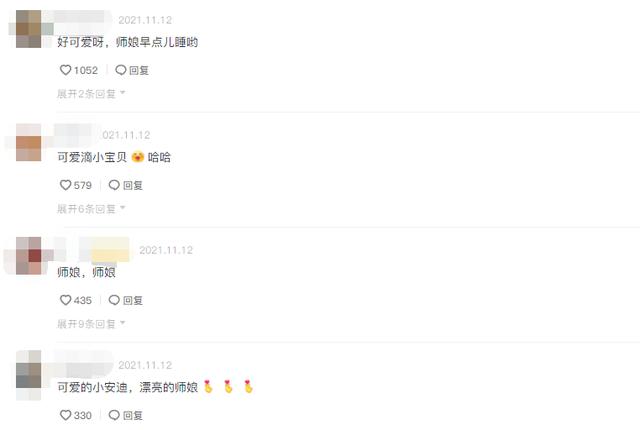
Task: Expand 展开2条回复 replies
Action: 91,94
